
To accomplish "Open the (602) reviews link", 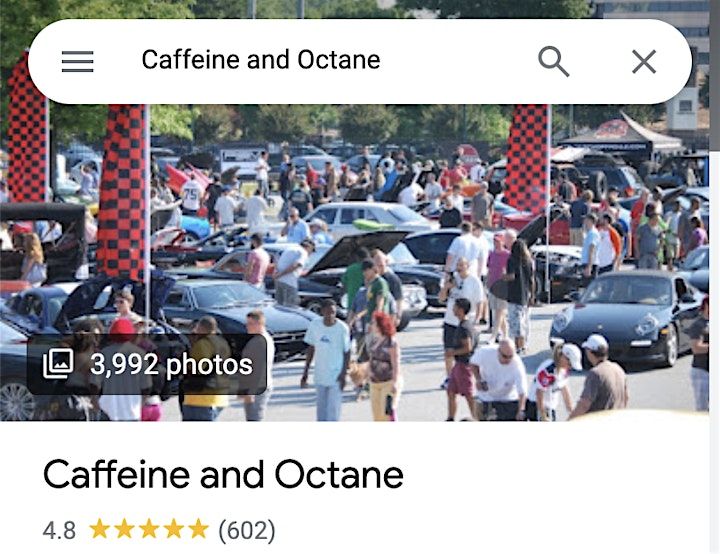I will tap(247, 531).
